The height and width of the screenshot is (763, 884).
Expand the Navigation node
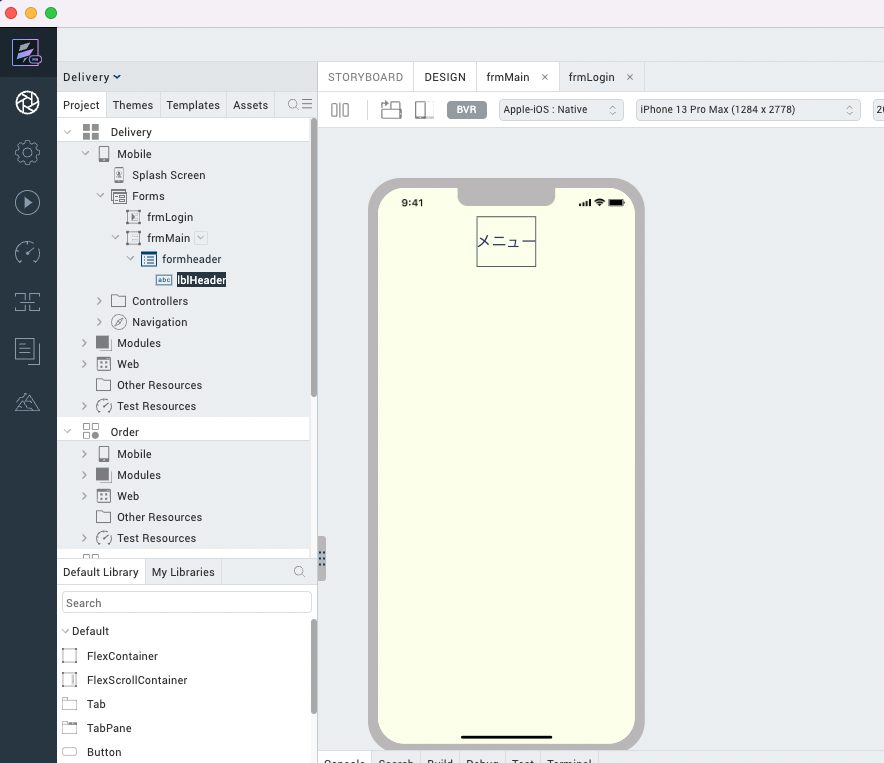coord(99,322)
